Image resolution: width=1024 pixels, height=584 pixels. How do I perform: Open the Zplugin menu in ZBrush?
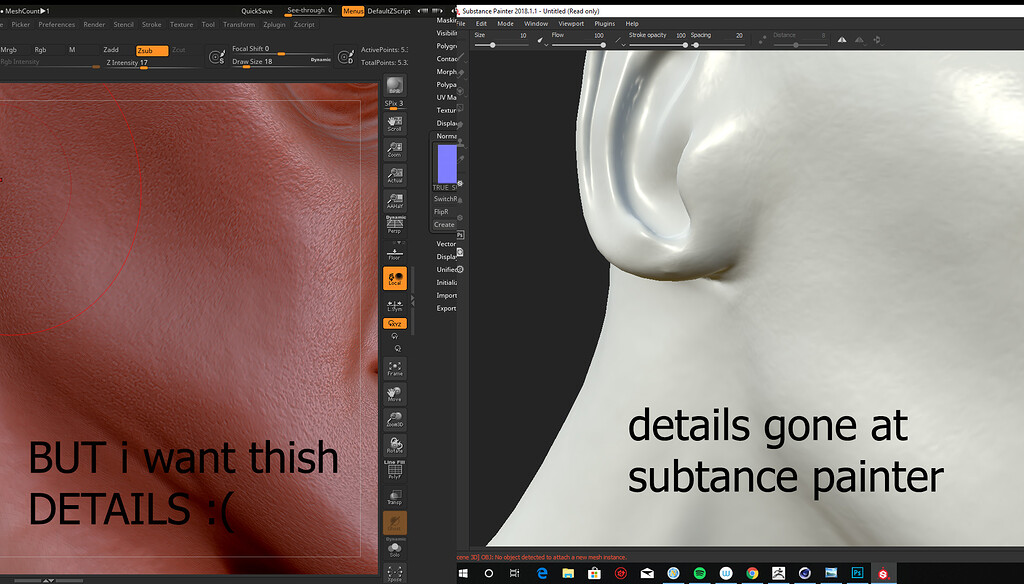[274, 24]
